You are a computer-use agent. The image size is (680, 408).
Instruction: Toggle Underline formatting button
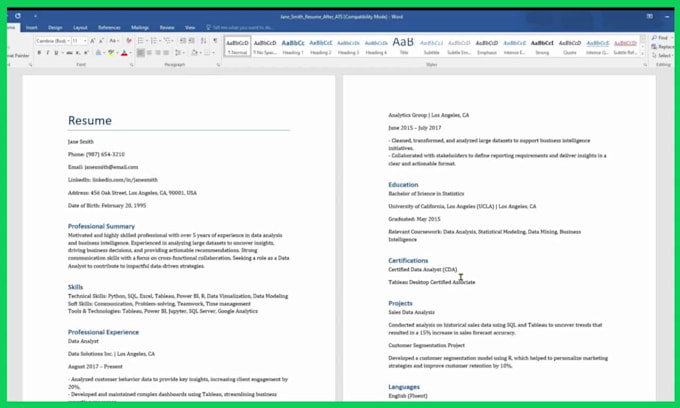56,53
